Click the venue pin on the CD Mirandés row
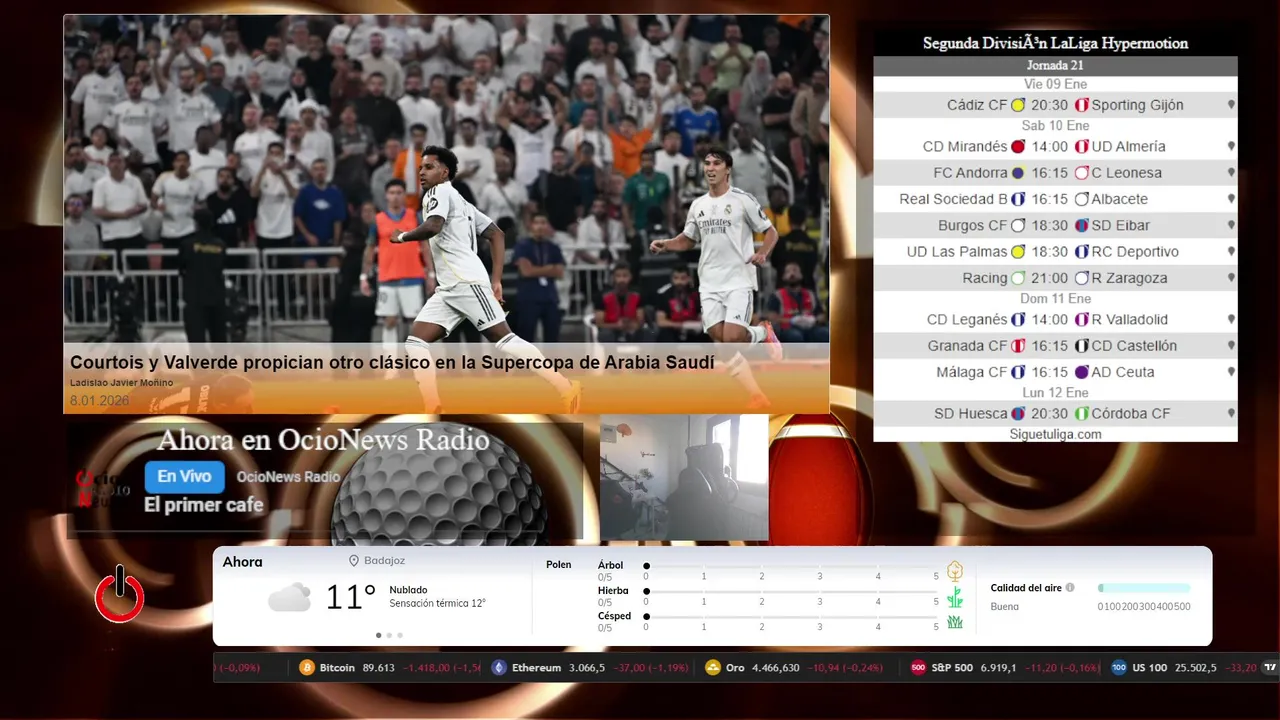The width and height of the screenshot is (1280, 720). (1231, 146)
